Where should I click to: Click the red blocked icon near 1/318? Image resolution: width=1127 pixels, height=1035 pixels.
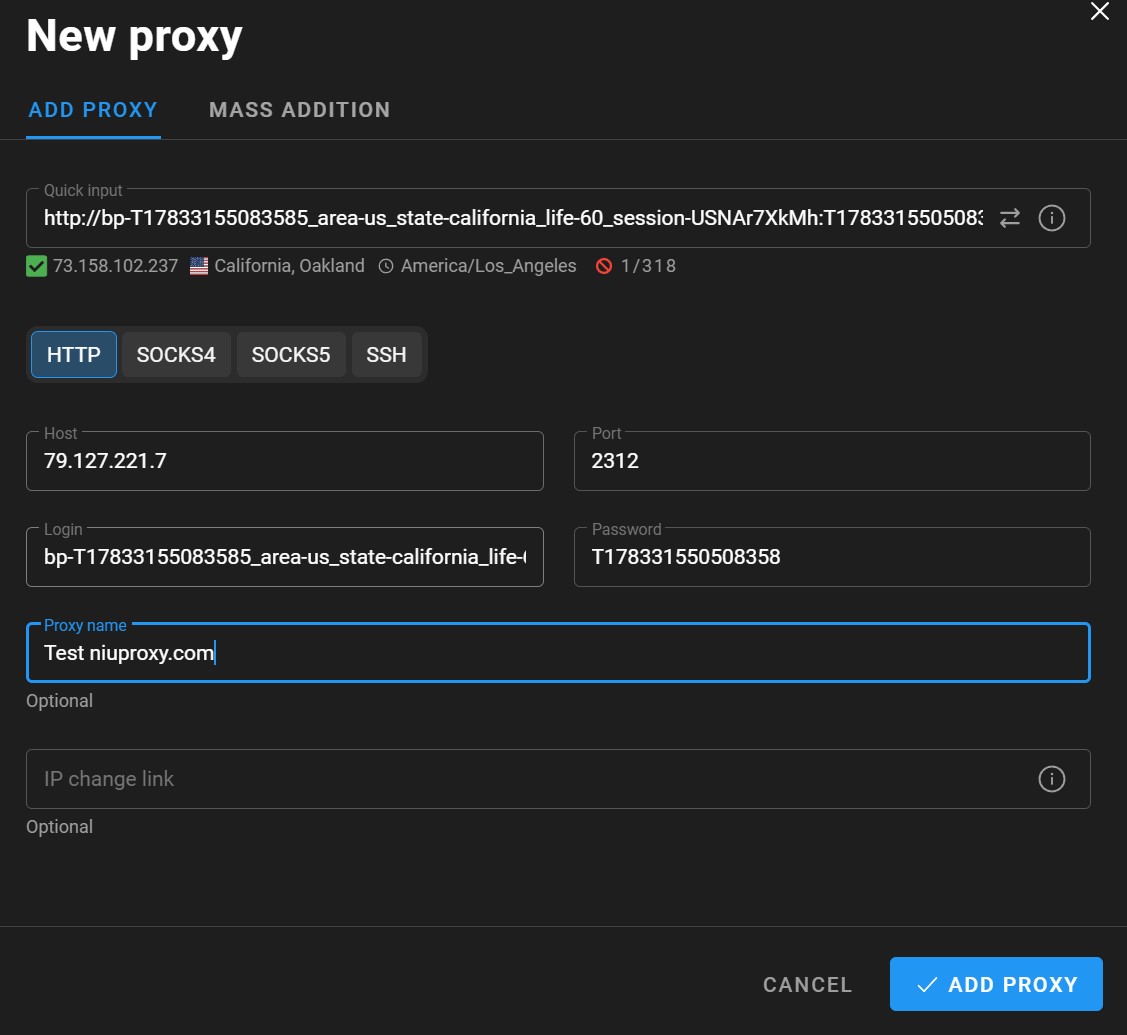tap(604, 266)
